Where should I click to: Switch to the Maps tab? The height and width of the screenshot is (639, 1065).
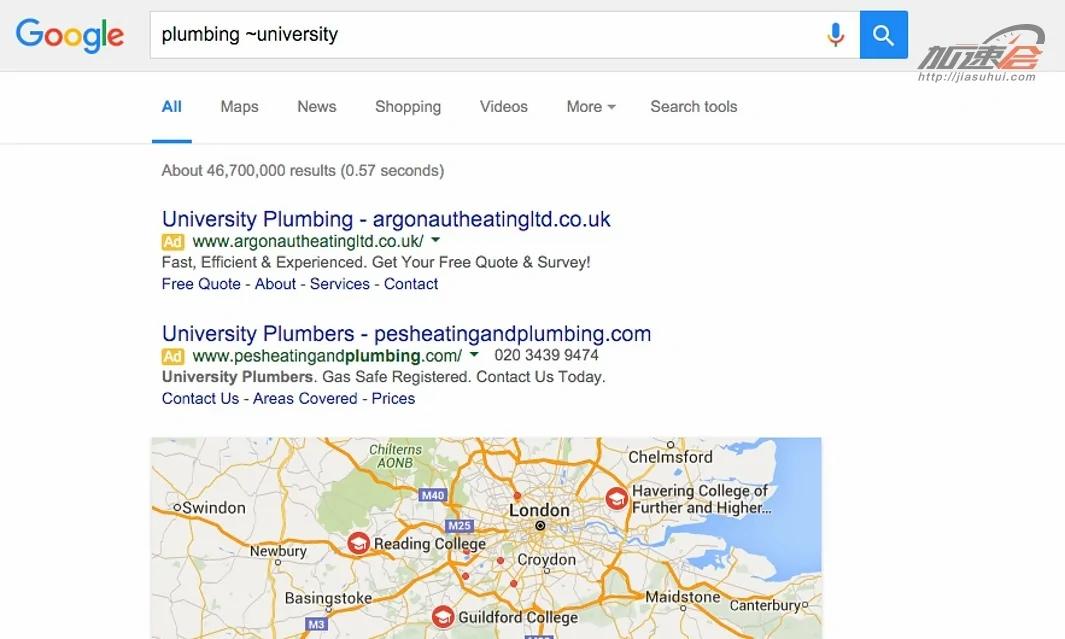(x=239, y=107)
